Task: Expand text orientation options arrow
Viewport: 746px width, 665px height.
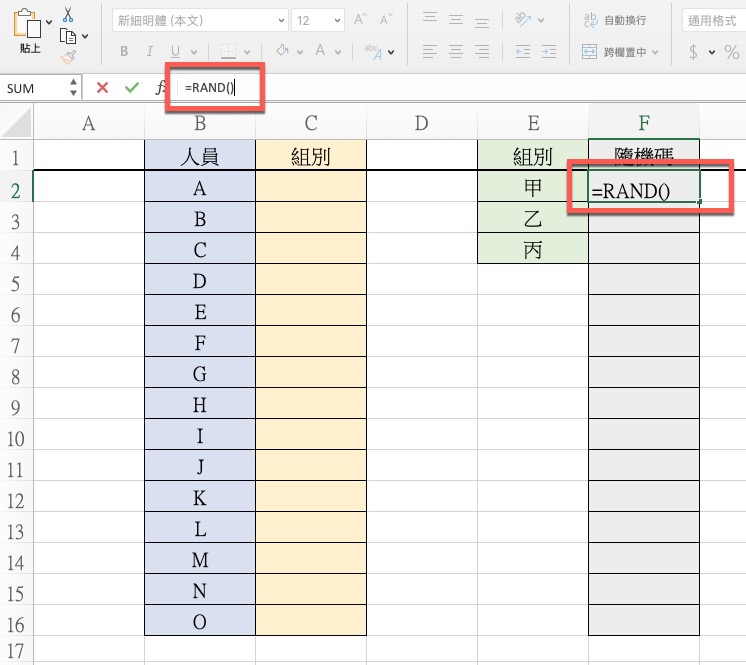Action: point(541,20)
